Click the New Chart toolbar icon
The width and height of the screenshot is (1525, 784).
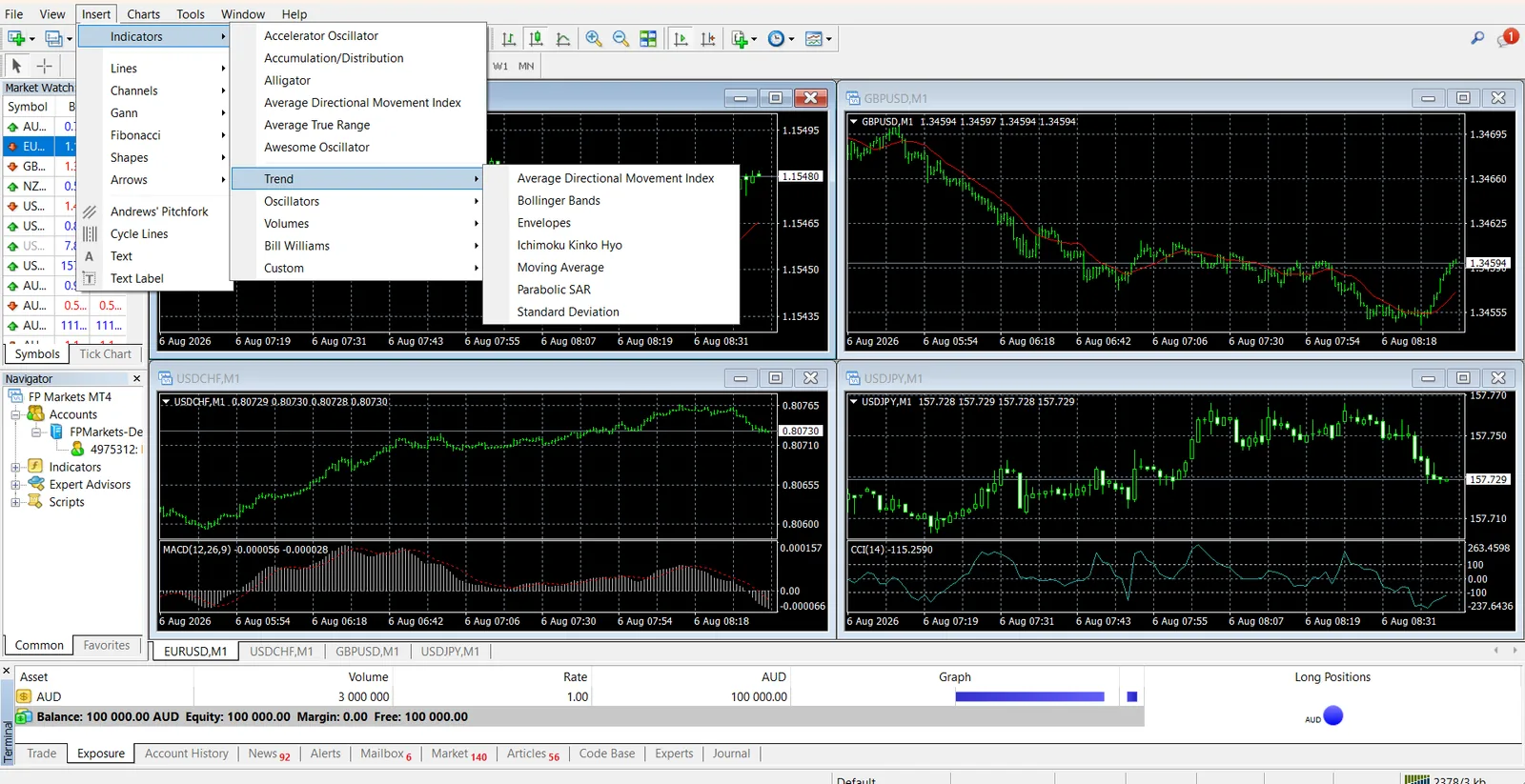[16, 39]
